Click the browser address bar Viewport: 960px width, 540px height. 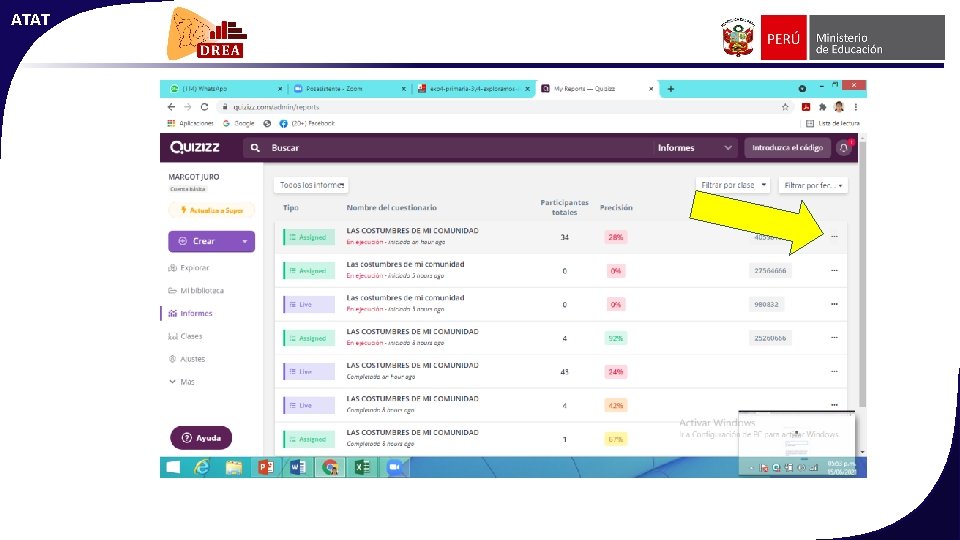[496, 107]
